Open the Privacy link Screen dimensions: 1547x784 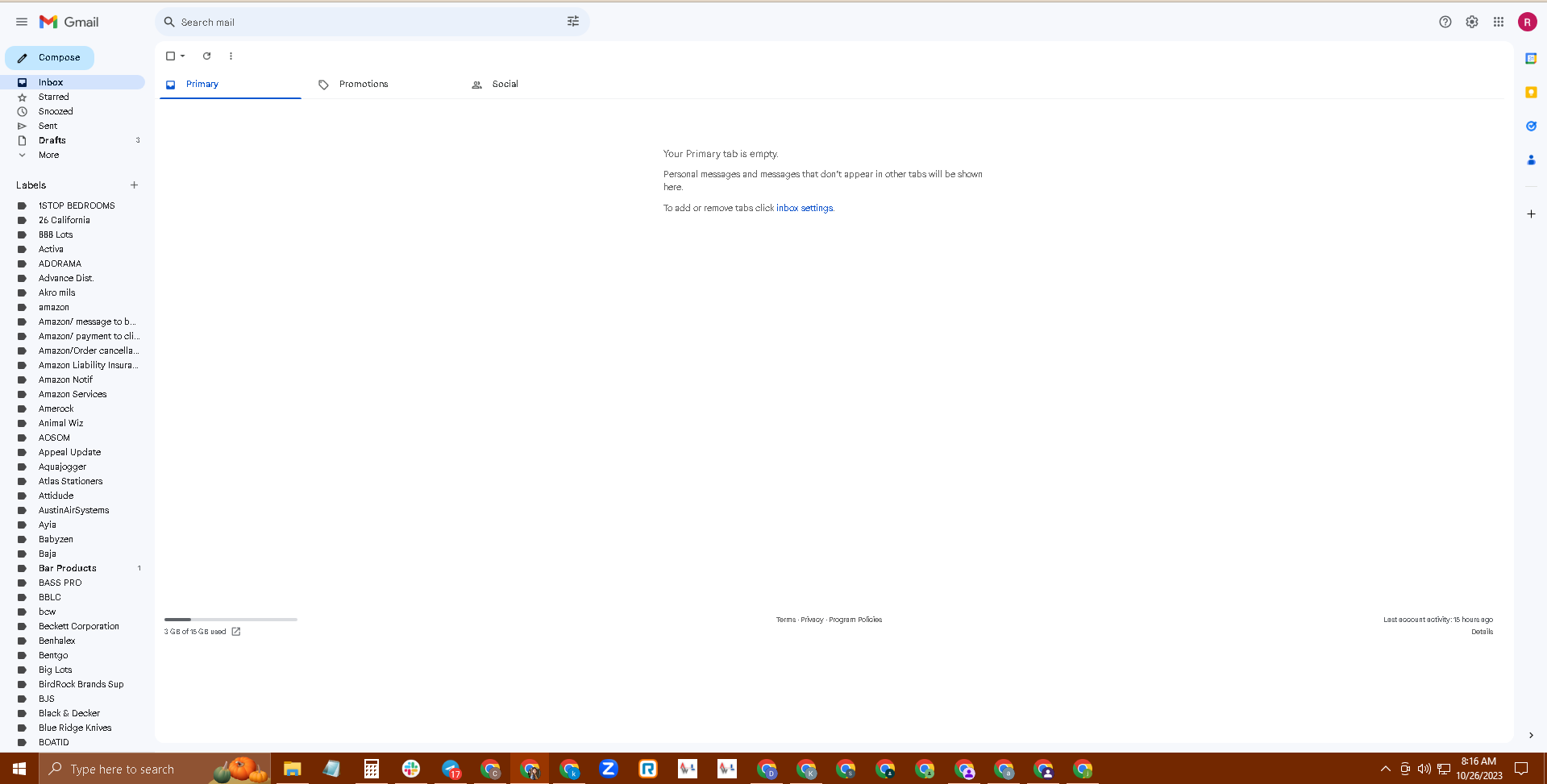tap(812, 620)
